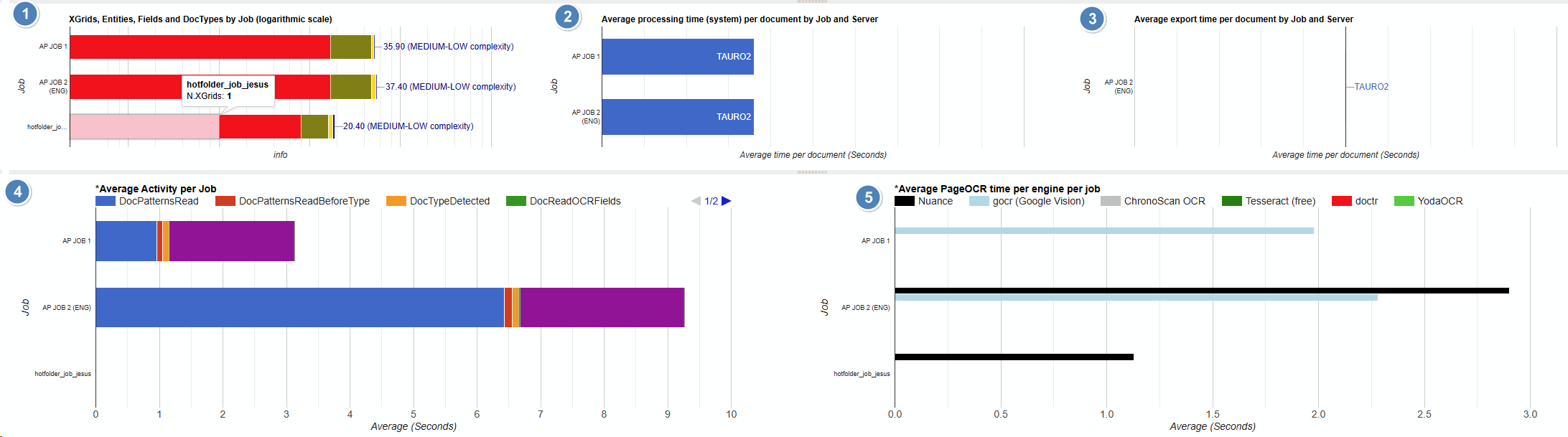This screenshot has width=1568, height=437.
Task: Select the number 3 badge near export time chart
Action: [1093, 19]
